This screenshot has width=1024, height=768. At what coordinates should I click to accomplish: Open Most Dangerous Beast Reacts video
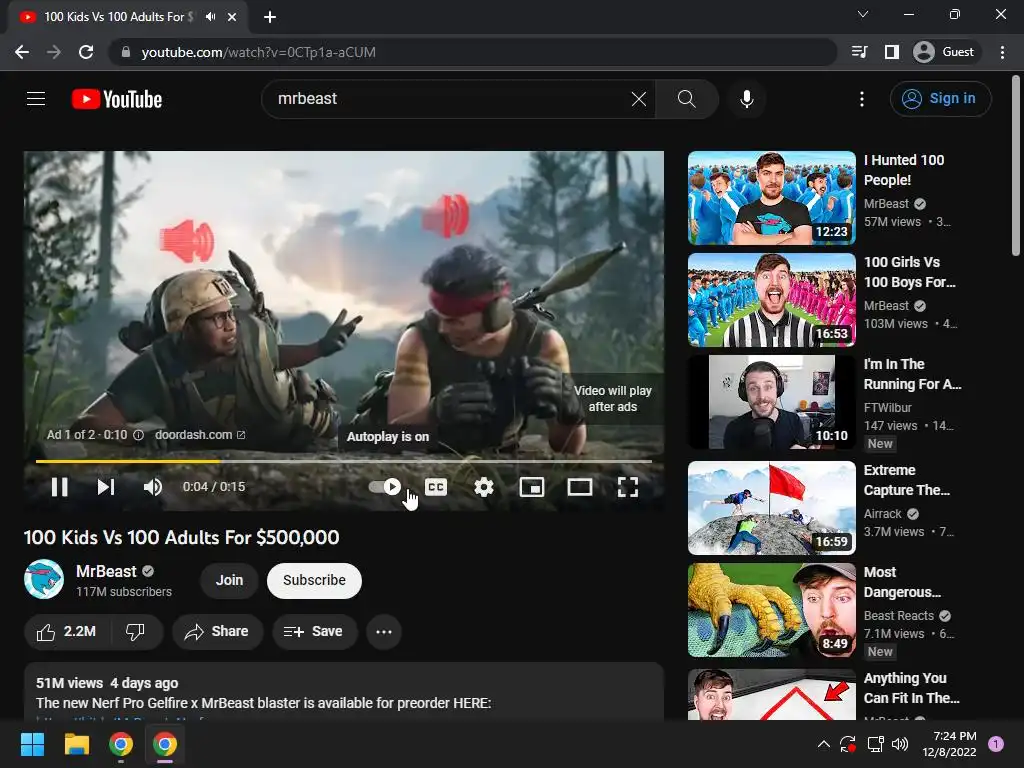[x=771, y=610]
